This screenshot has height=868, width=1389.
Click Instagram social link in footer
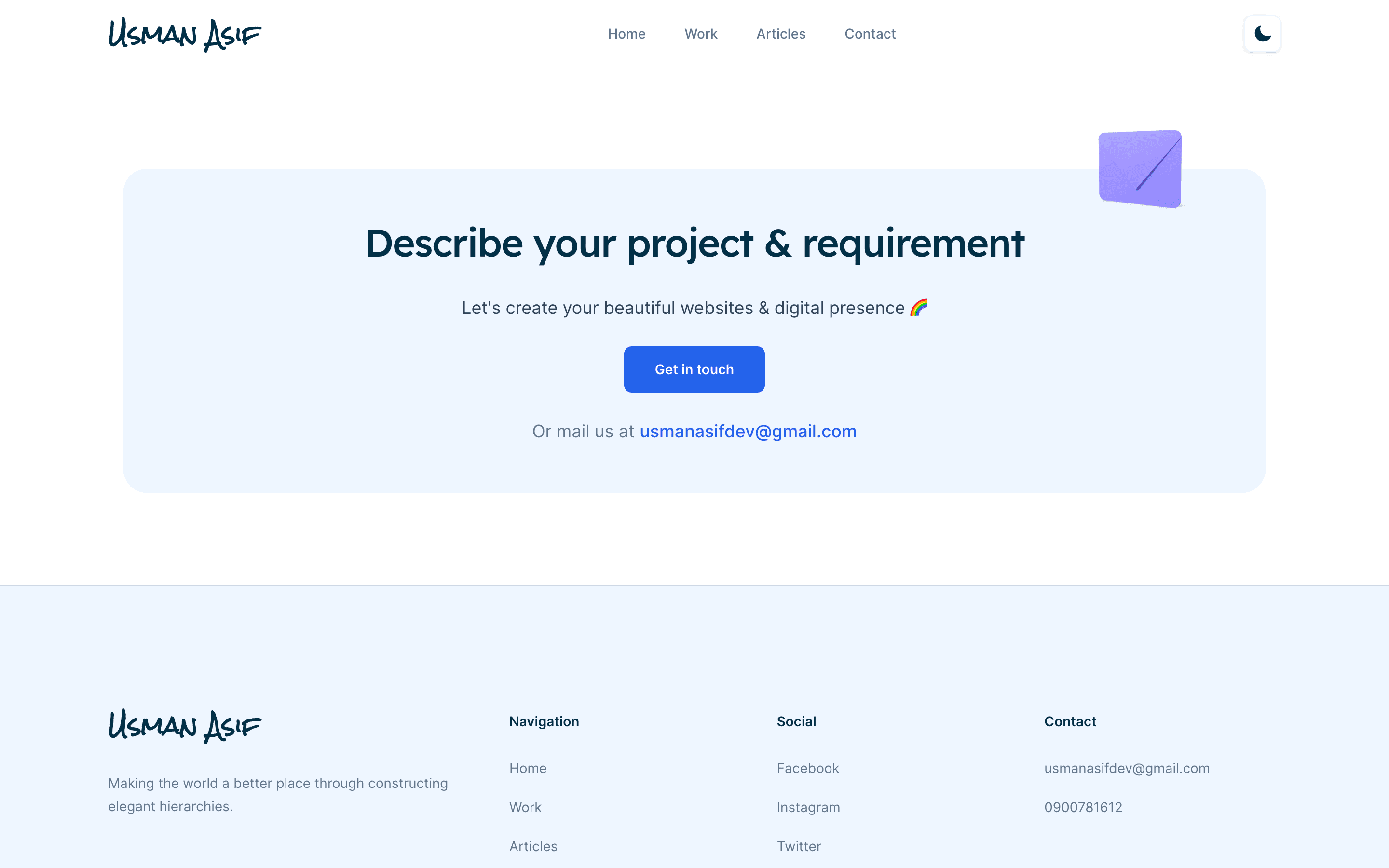click(x=808, y=807)
